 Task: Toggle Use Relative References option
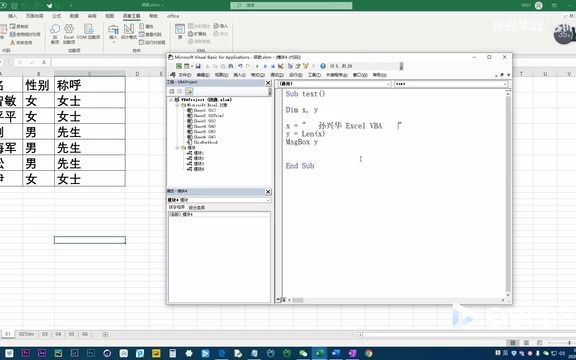click(25, 34)
